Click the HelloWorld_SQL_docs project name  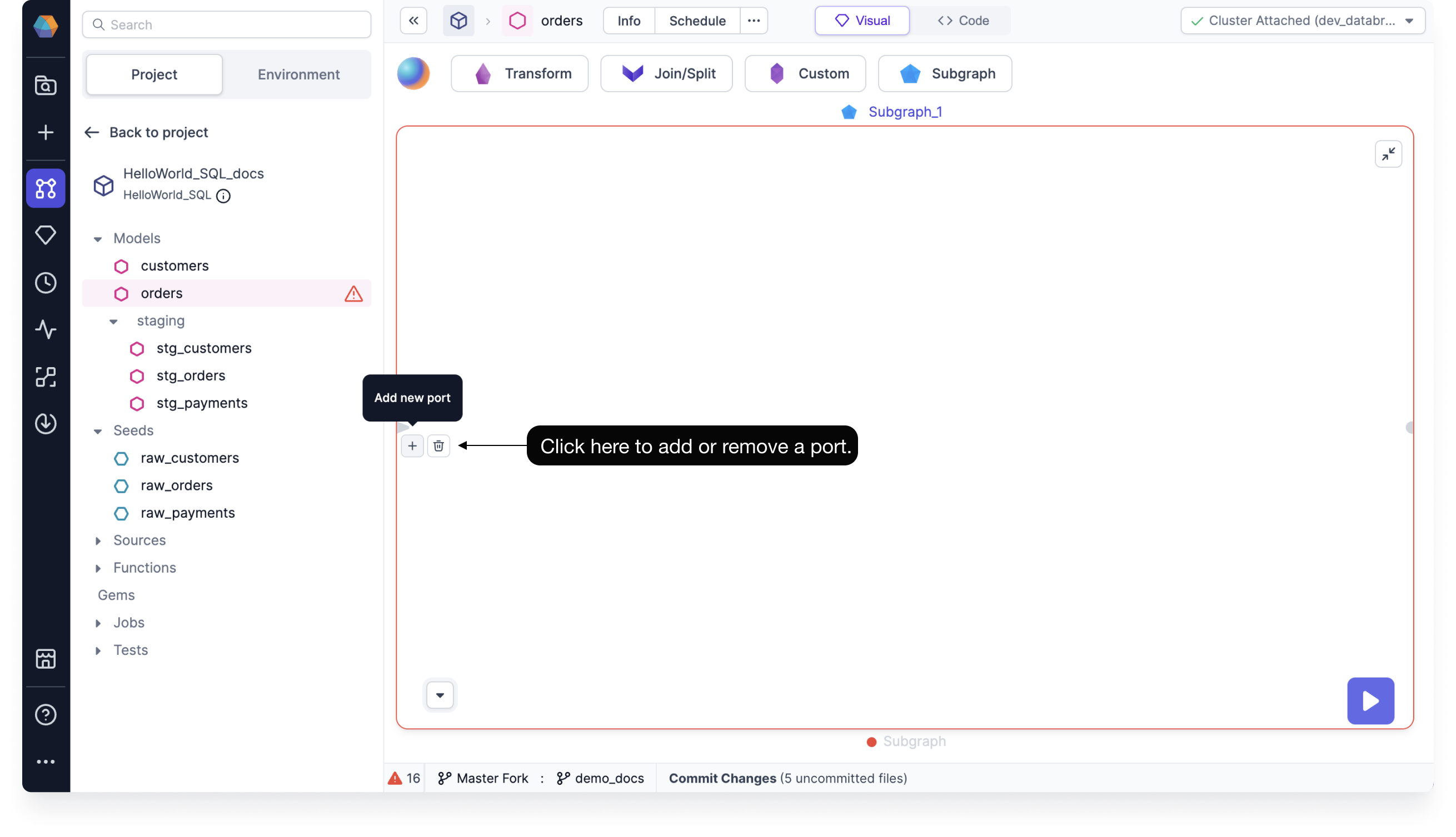193,174
